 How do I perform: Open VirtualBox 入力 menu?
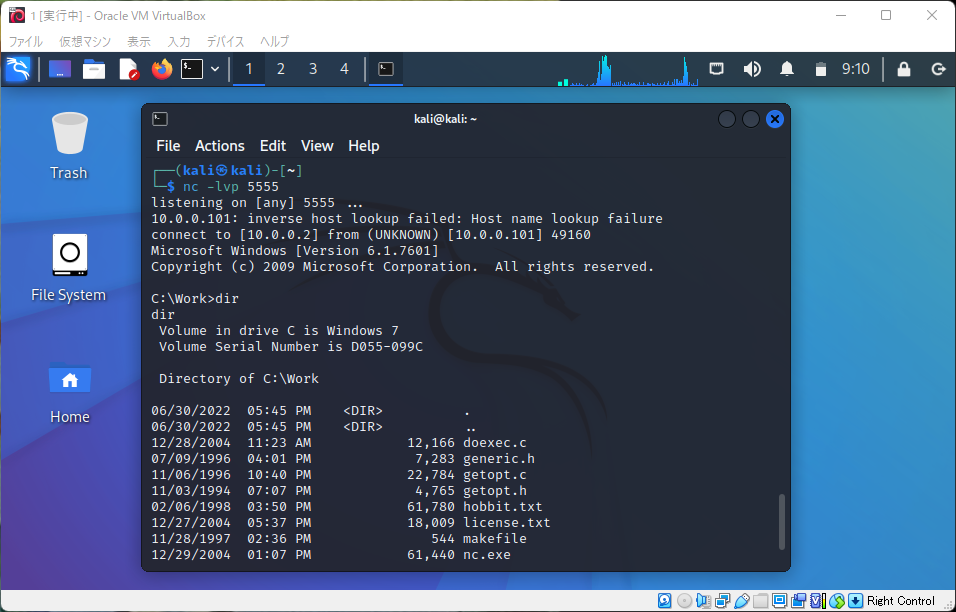point(179,41)
